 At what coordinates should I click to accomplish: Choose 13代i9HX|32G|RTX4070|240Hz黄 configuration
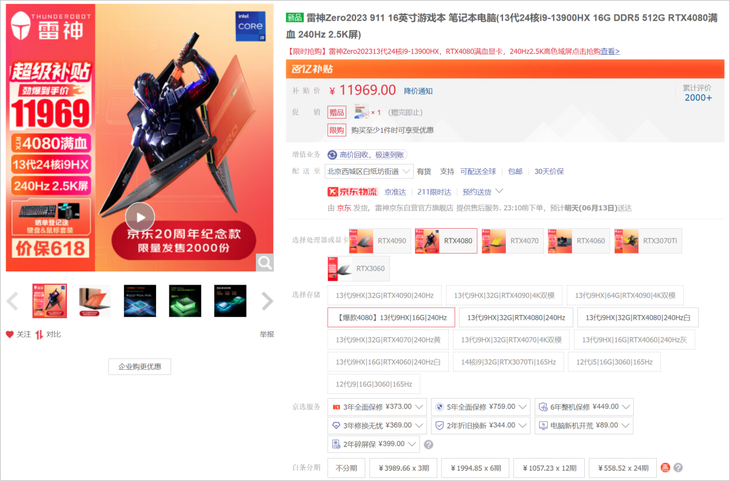[x=388, y=340]
